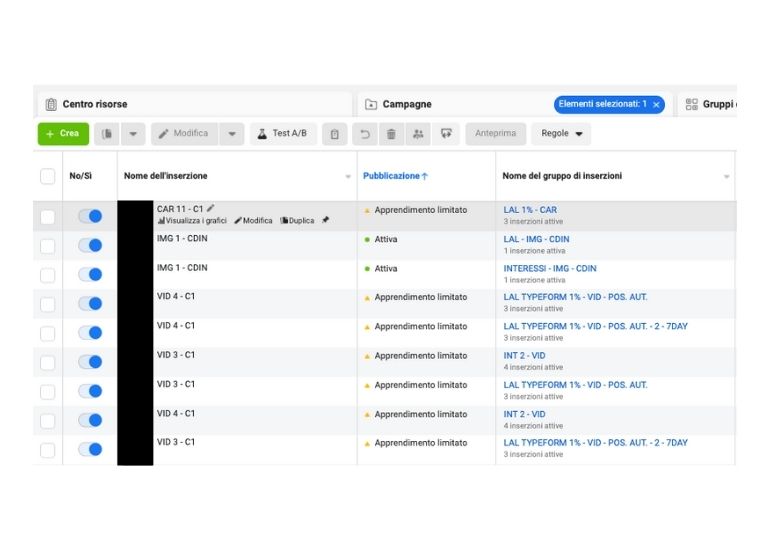Image resolution: width=770 pixels, height=550 pixels.
Task: Open the duplicate options dropdown arrow
Action: point(133,134)
